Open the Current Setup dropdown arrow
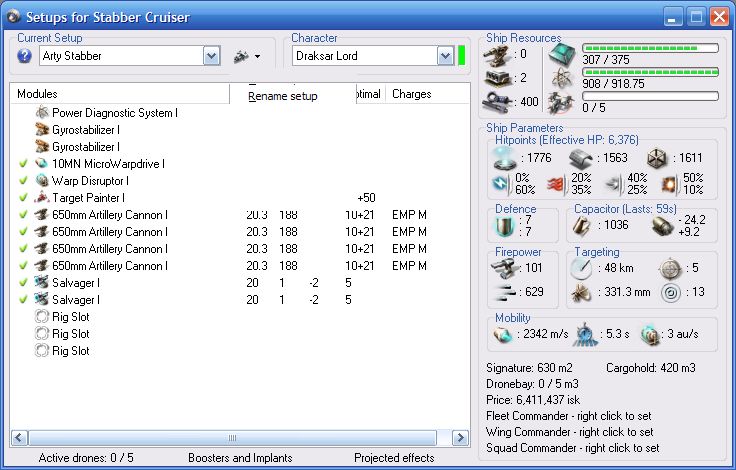 pos(211,56)
